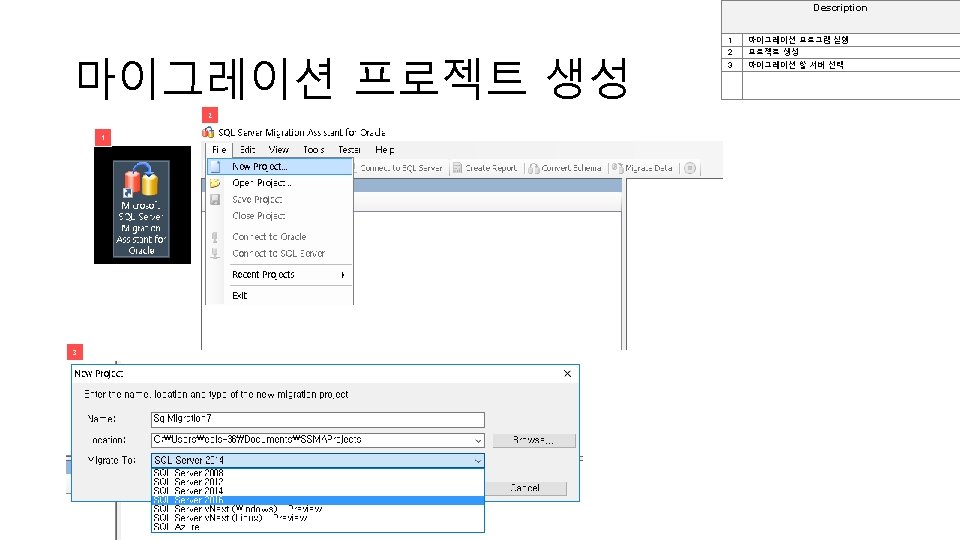Select SQL Server 2014 in list
Screen dimensions: 960x540
pyautogui.click(x=318, y=491)
